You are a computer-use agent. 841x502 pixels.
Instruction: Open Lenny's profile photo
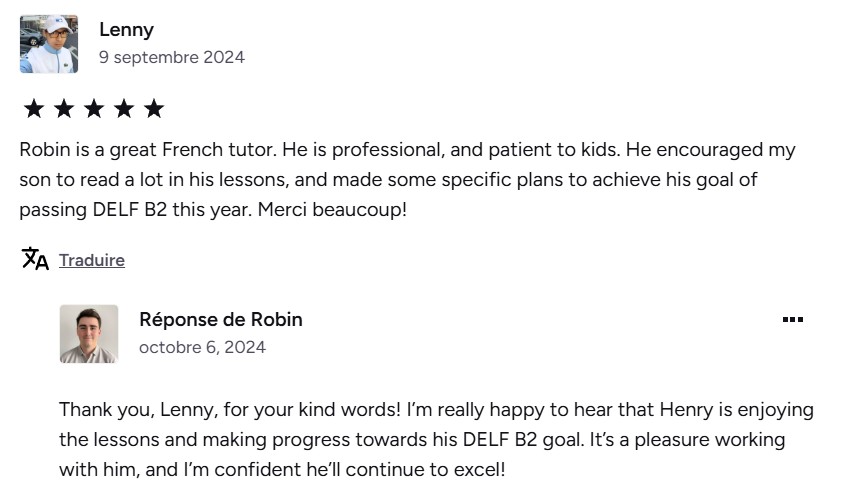click(49, 44)
